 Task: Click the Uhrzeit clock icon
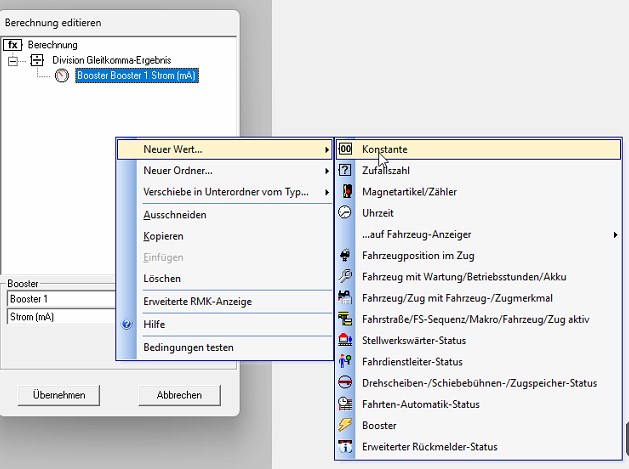click(x=345, y=213)
